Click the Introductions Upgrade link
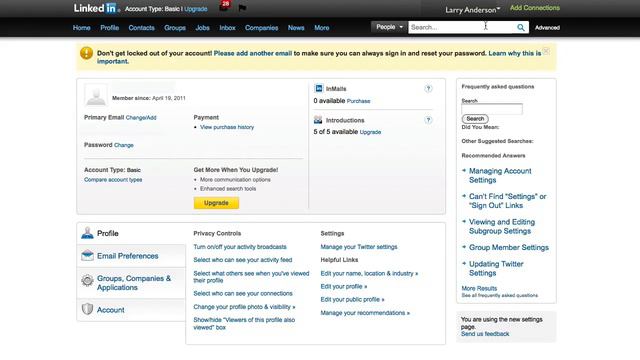 tap(370, 132)
